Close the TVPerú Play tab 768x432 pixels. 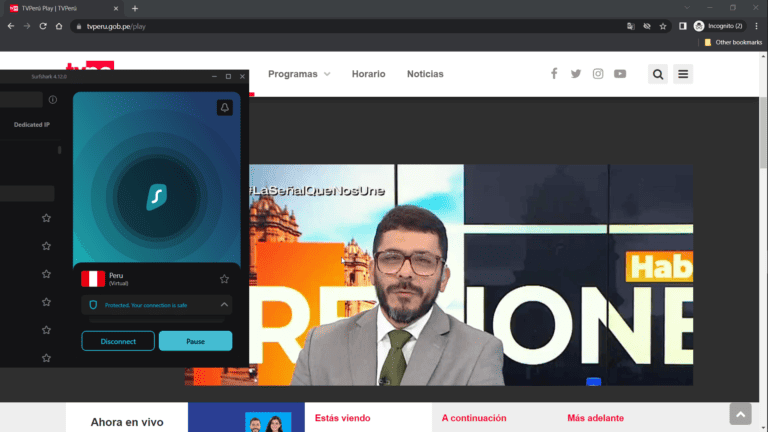coord(116,8)
